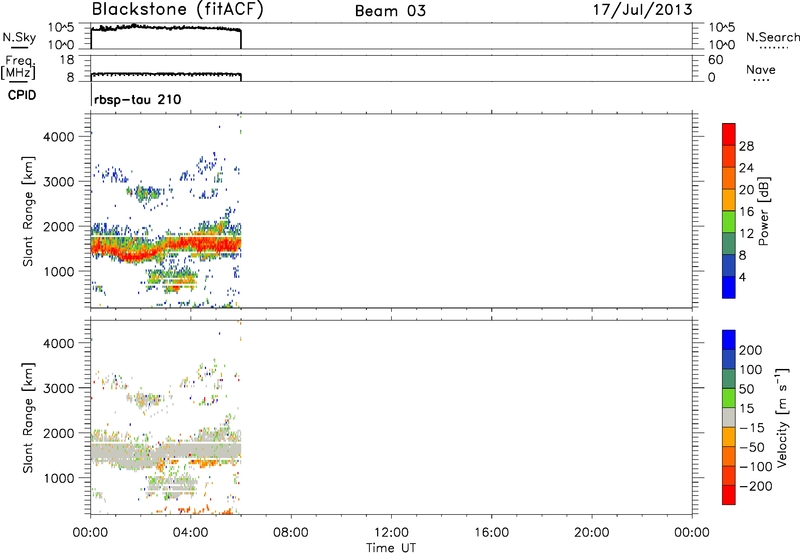Click the blue top of velocity colorbar
The image size is (800, 554).
729,340
